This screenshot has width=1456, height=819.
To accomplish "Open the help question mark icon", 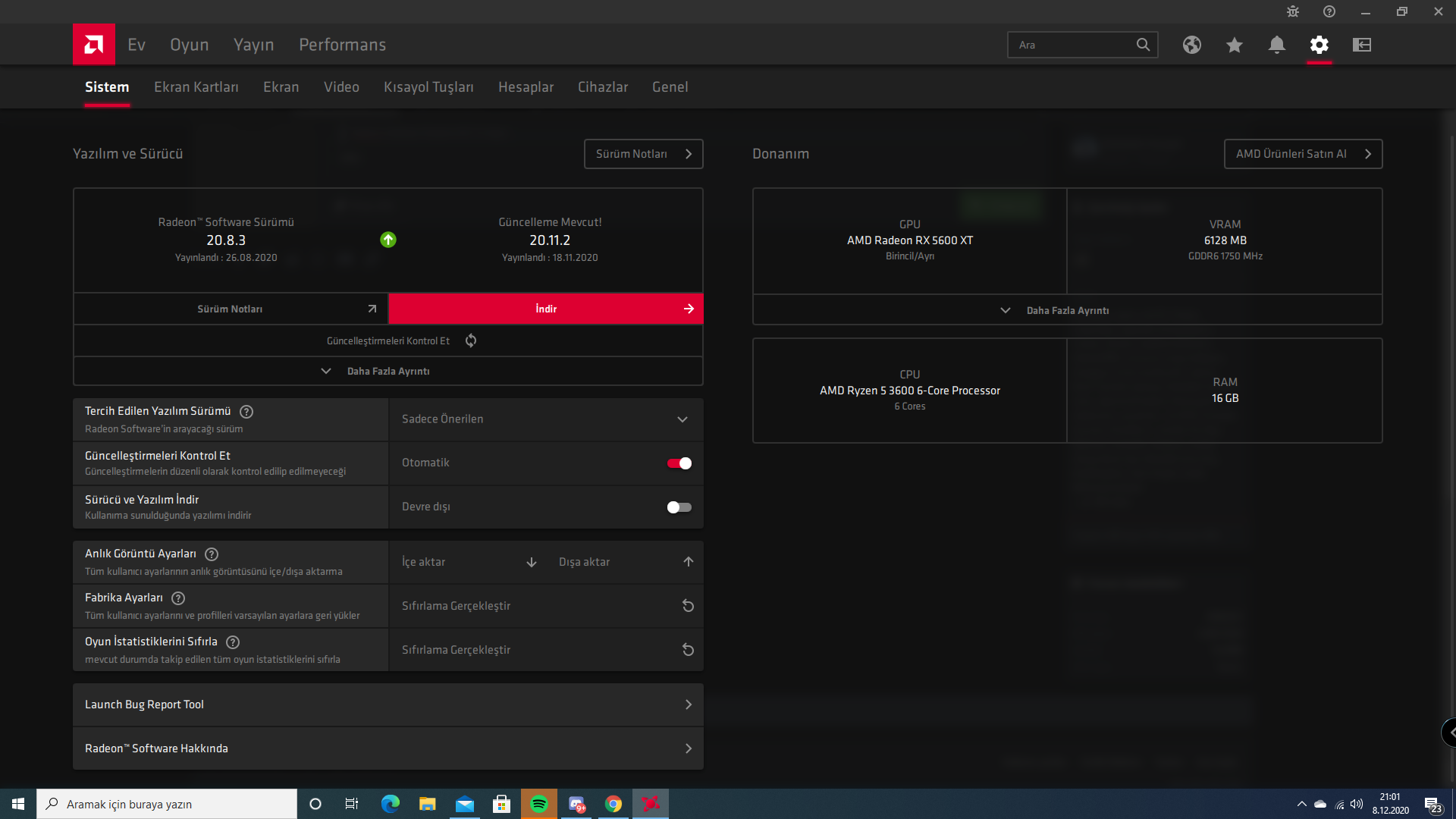I will (1329, 11).
